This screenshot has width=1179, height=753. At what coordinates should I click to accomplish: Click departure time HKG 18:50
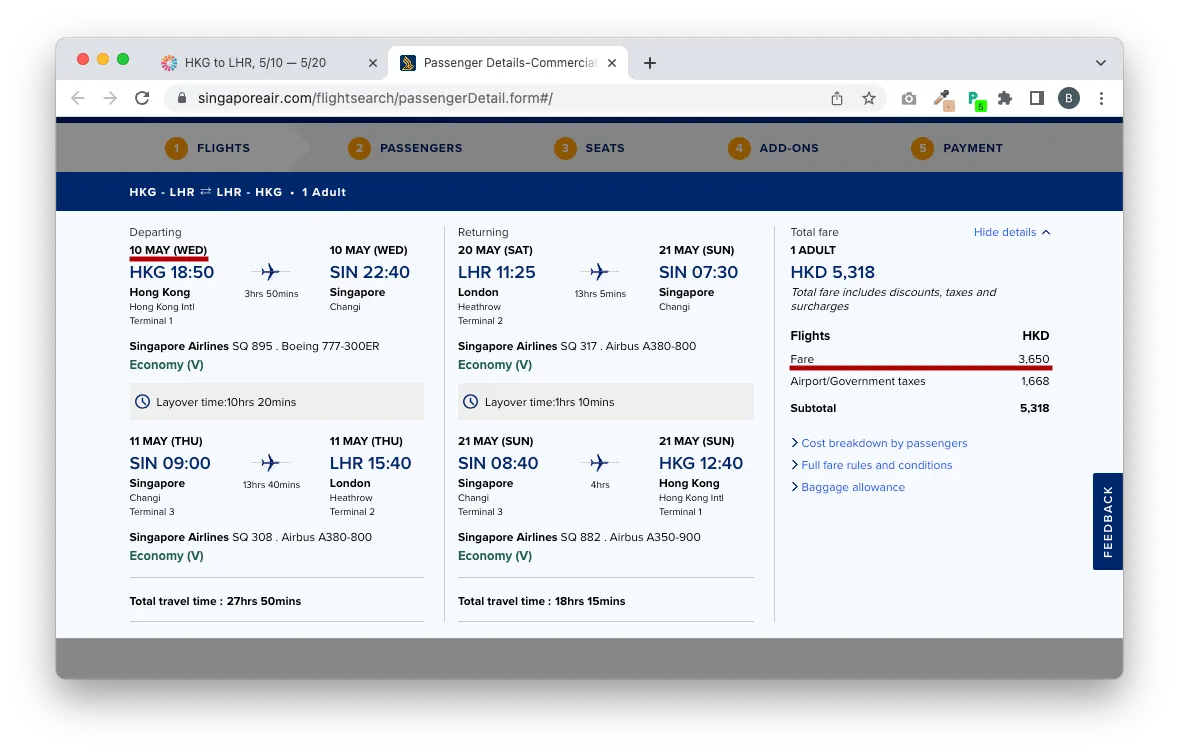coord(171,272)
